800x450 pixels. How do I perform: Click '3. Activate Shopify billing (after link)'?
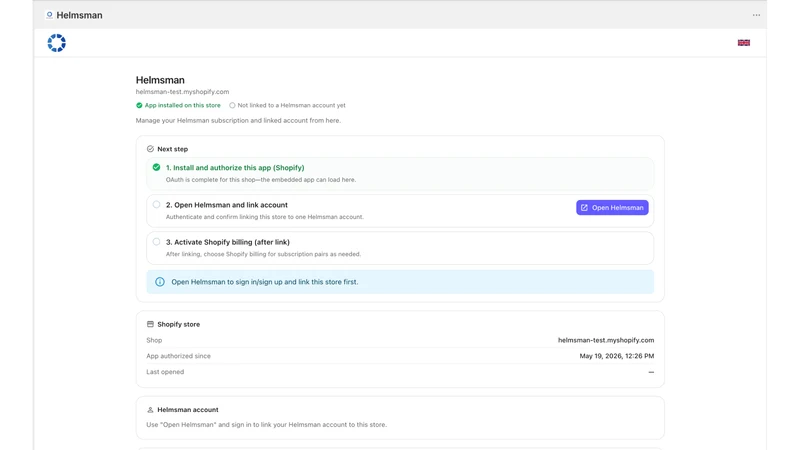click(x=228, y=242)
